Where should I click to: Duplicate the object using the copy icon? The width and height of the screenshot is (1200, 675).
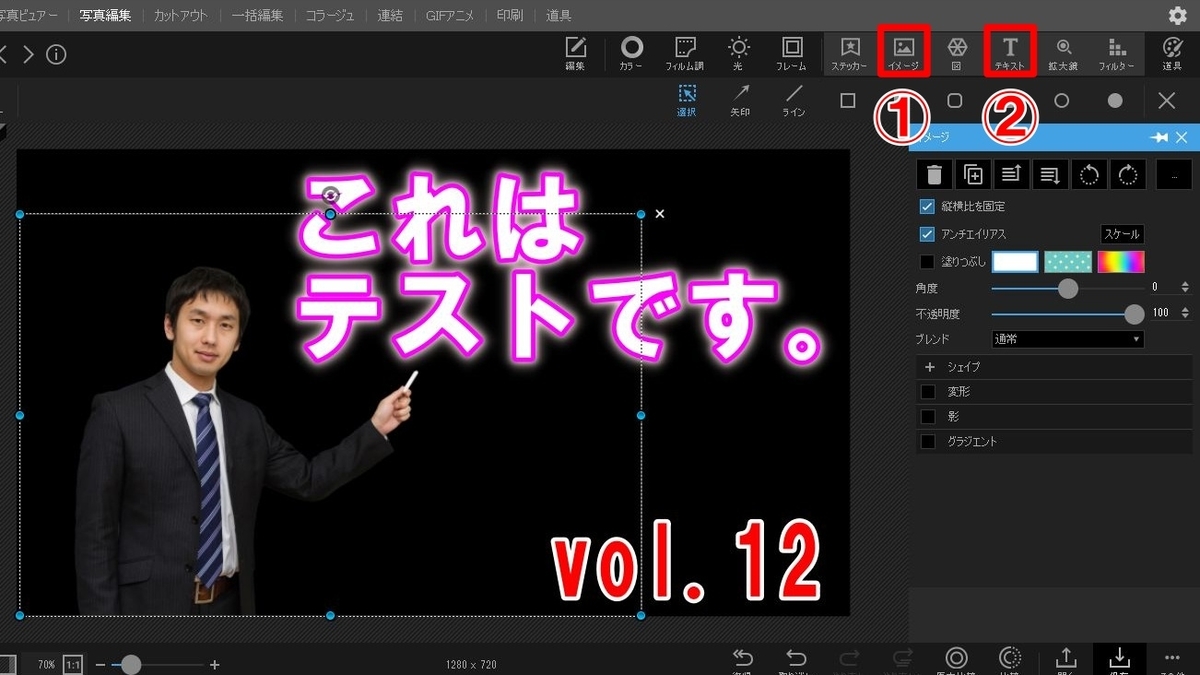(x=972, y=174)
